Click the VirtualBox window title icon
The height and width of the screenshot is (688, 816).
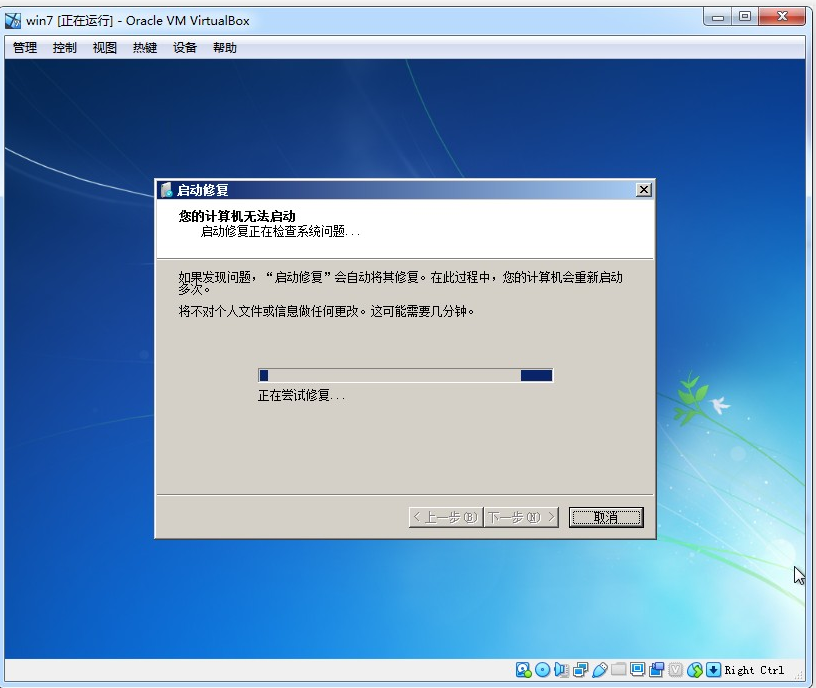(13, 21)
